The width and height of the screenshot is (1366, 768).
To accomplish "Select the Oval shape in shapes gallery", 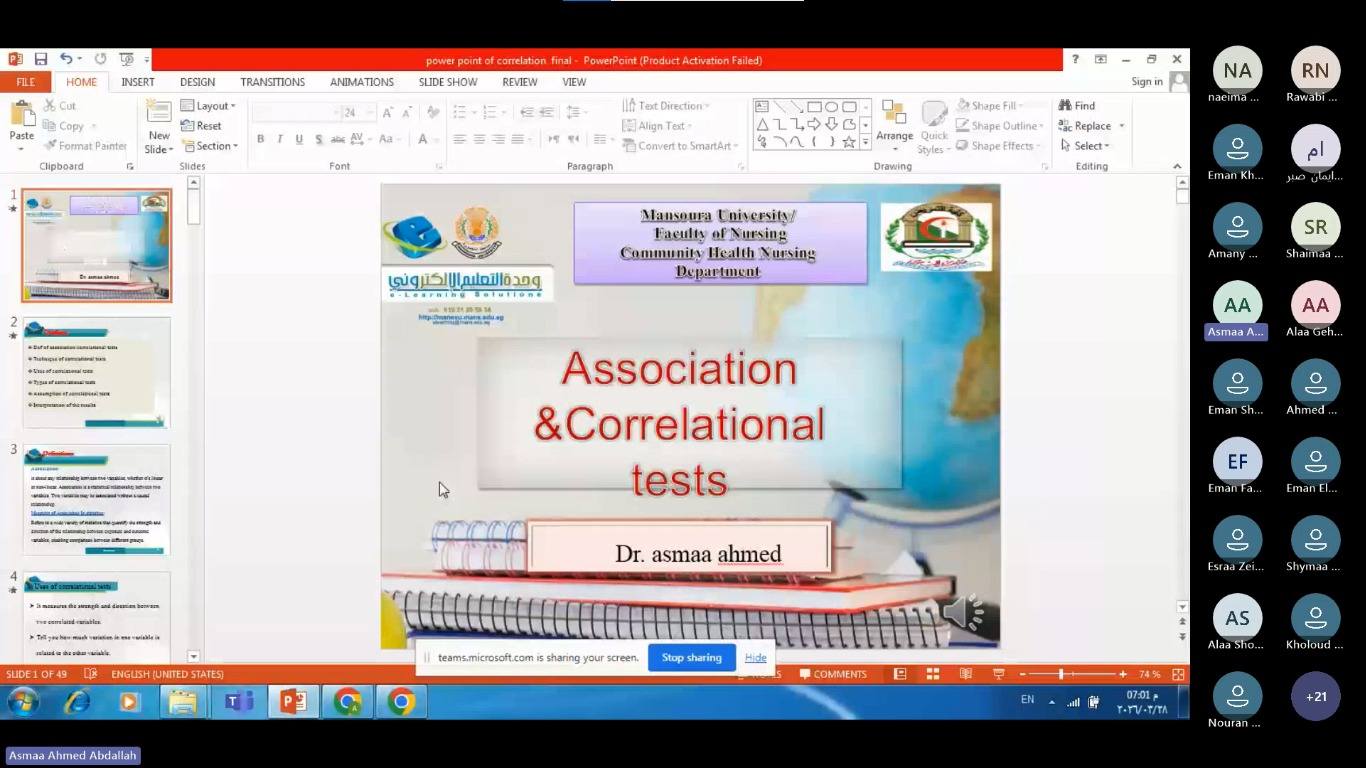I will coord(831,107).
